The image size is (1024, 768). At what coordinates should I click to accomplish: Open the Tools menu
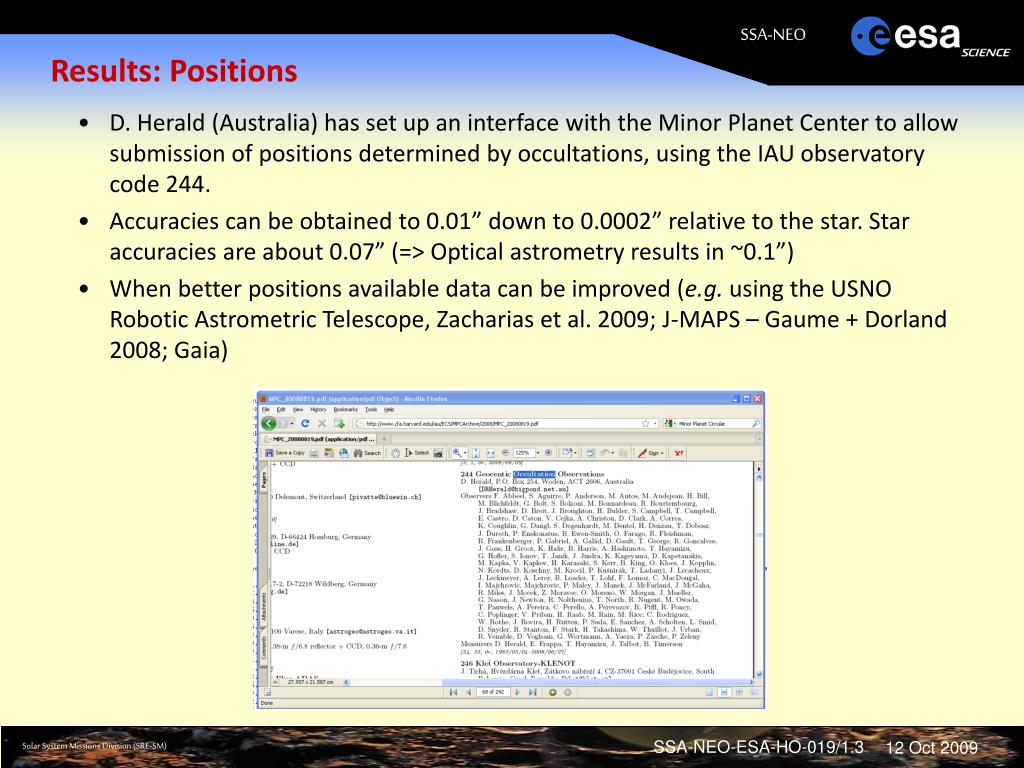tap(371, 409)
